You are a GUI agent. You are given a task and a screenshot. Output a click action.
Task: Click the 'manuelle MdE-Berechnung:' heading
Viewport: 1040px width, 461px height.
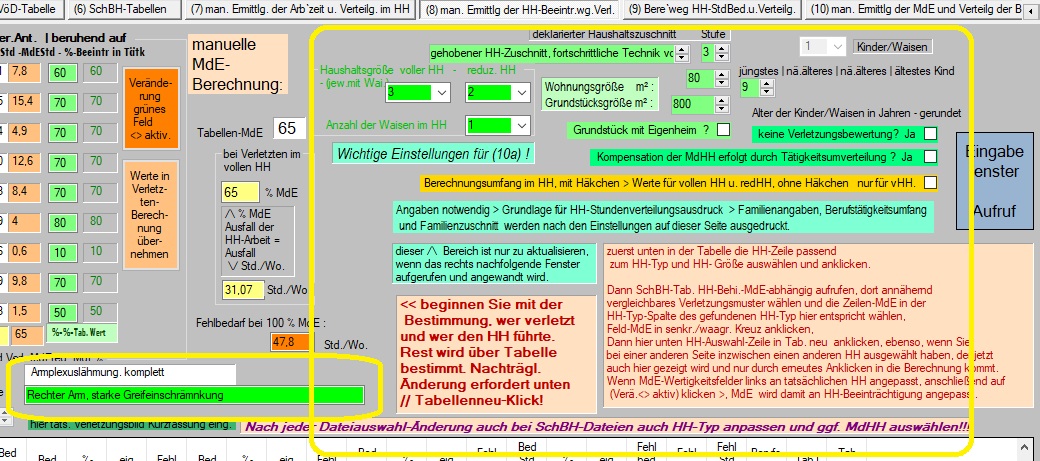(237, 65)
